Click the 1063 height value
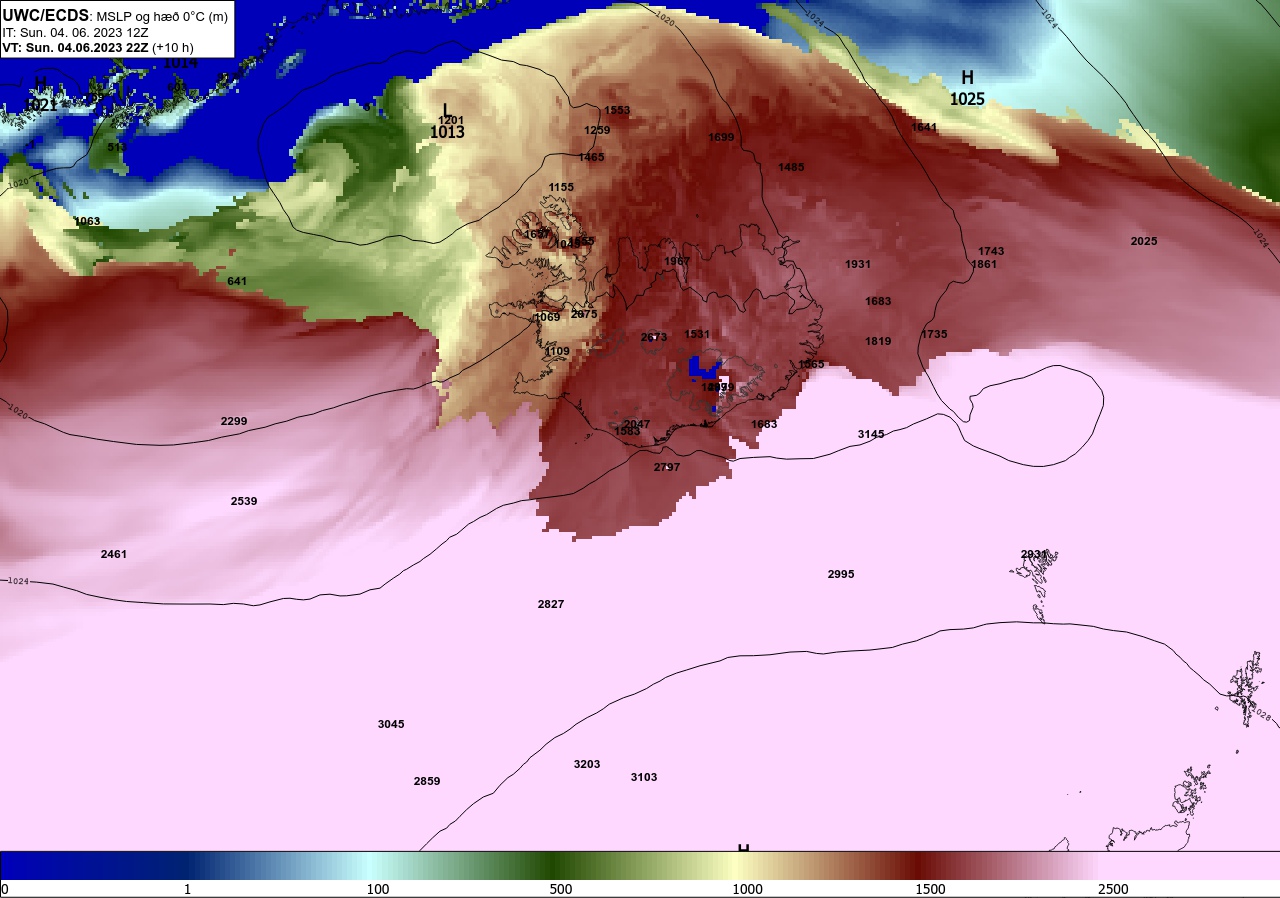The height and width of the screenshot is (898, 1280). (x=87, y=221)
